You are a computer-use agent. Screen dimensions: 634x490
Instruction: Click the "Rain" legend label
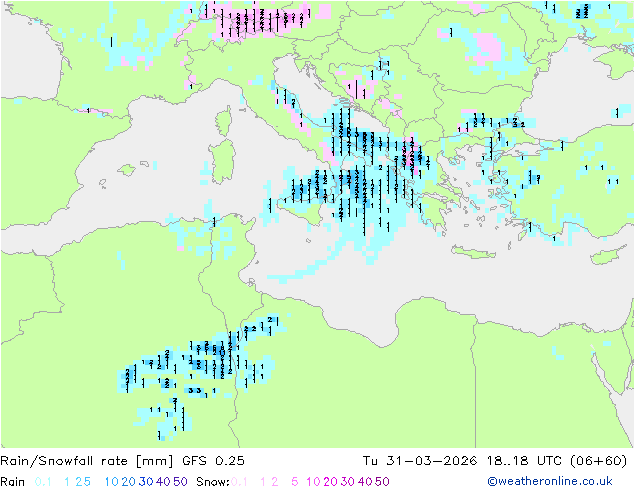tap(13, 482)
